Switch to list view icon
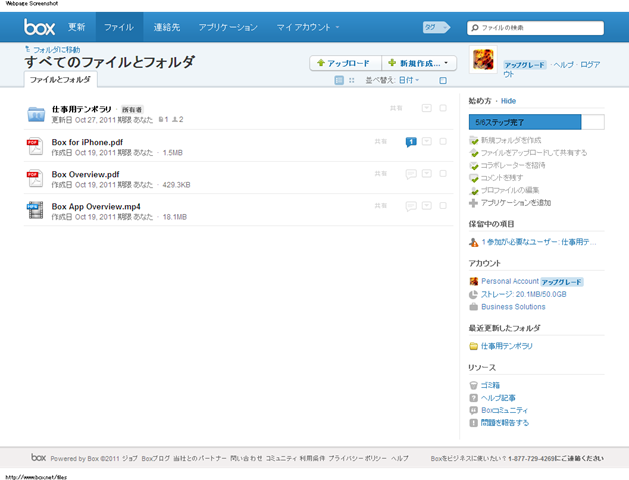The image size is (629, 480). tap(339, 80)
